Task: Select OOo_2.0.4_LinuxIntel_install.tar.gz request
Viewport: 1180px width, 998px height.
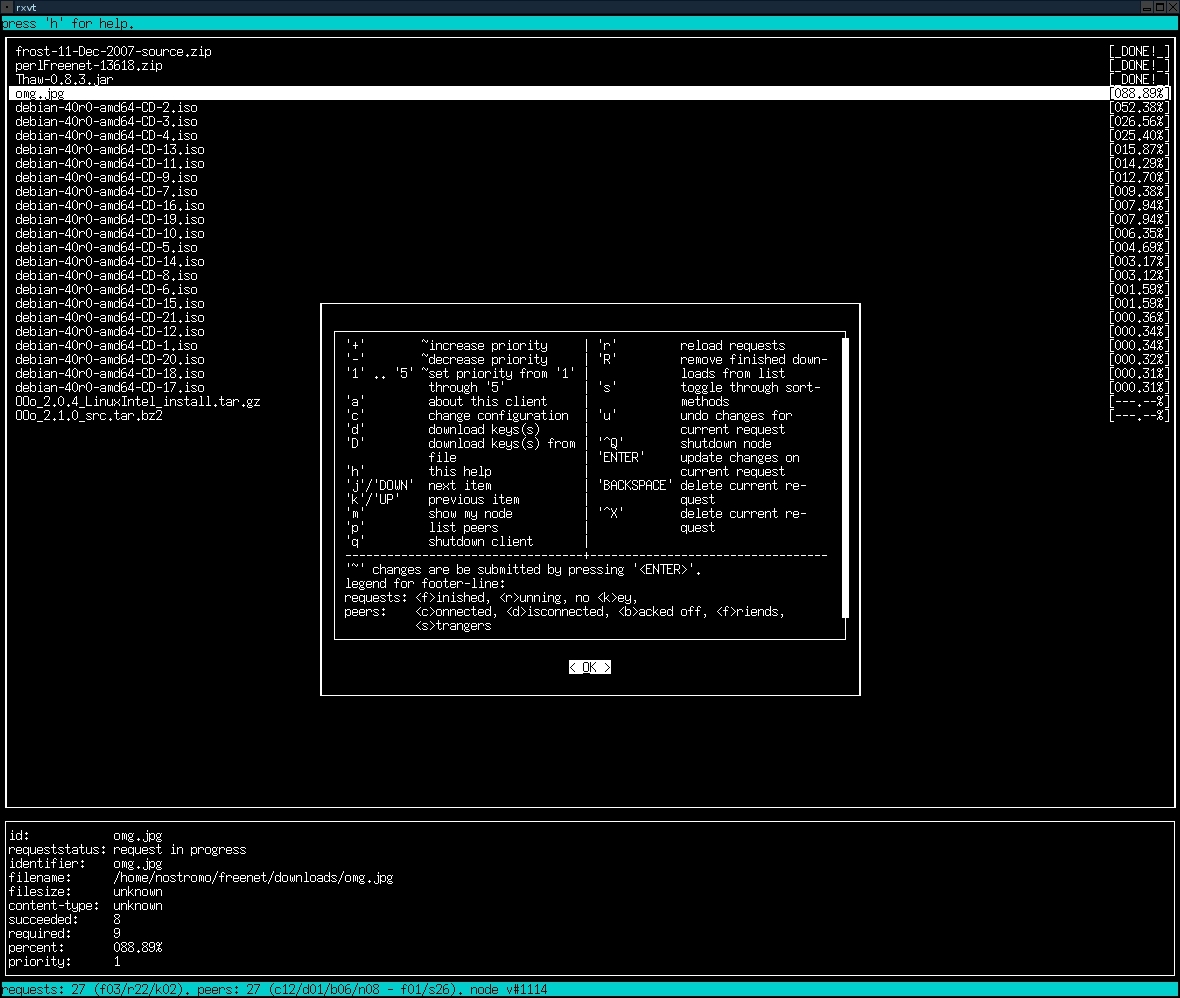Action: [x=137, y=401]
